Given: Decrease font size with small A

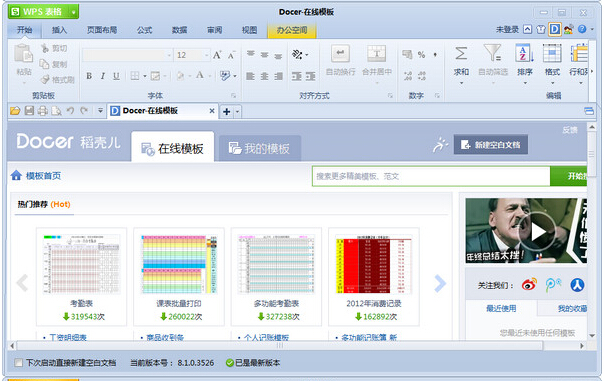Looking at the screenshot, I should tap(231, 56).
